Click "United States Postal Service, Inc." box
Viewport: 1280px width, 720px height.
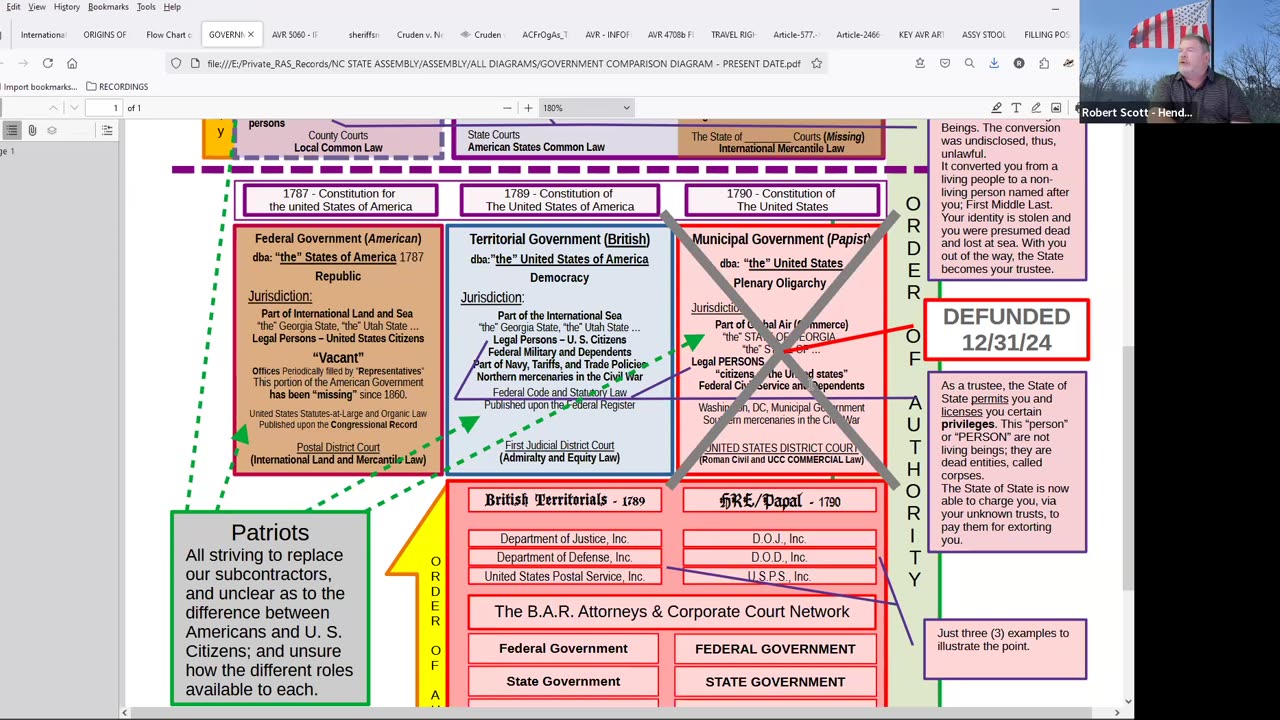coord(565,576)
